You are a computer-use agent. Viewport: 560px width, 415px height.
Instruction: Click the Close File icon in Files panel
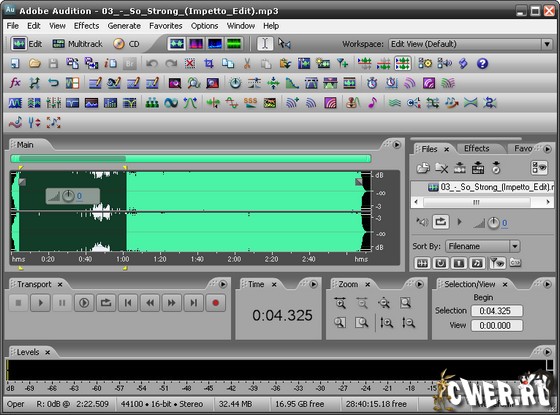click(441, 168)
